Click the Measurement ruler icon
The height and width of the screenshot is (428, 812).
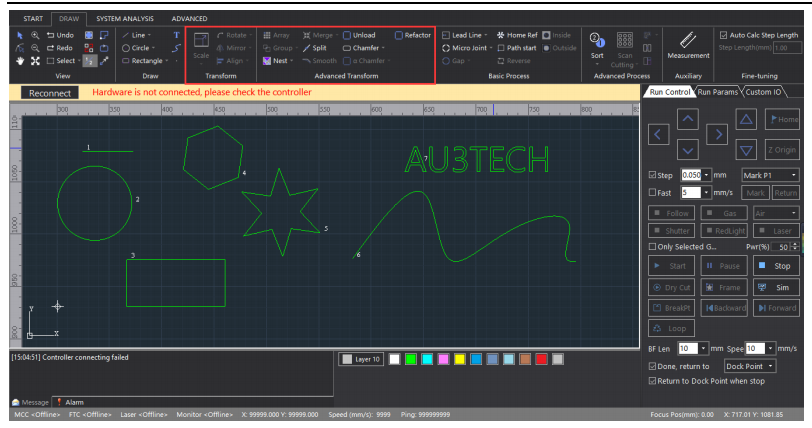coord(688,41)
